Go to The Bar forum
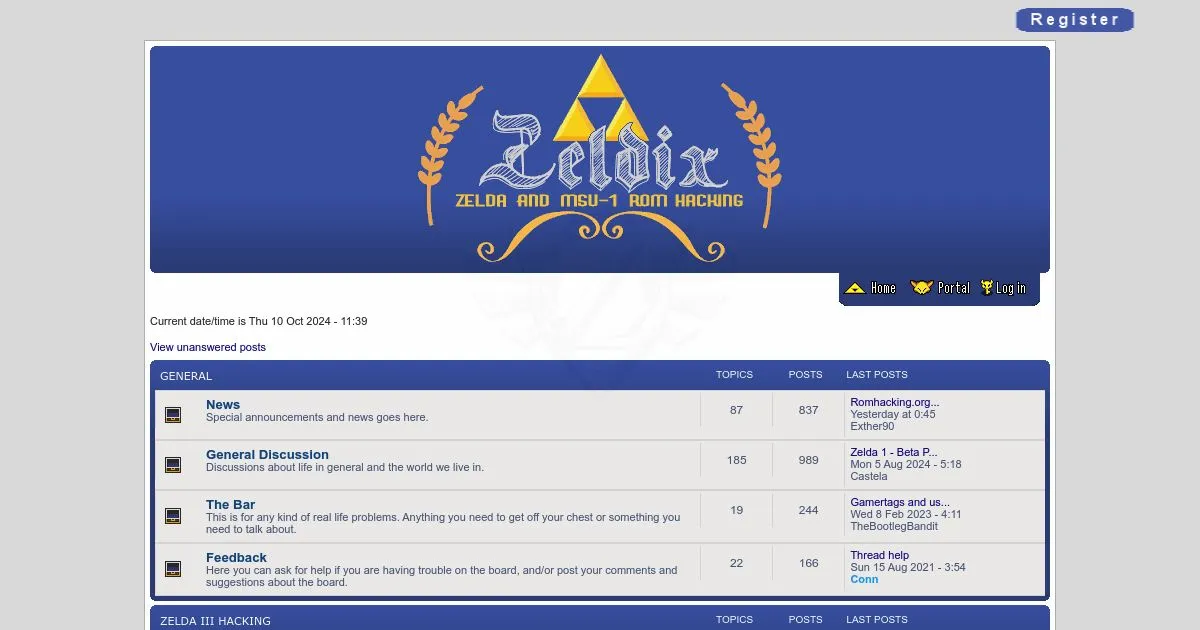 (230, 505)
